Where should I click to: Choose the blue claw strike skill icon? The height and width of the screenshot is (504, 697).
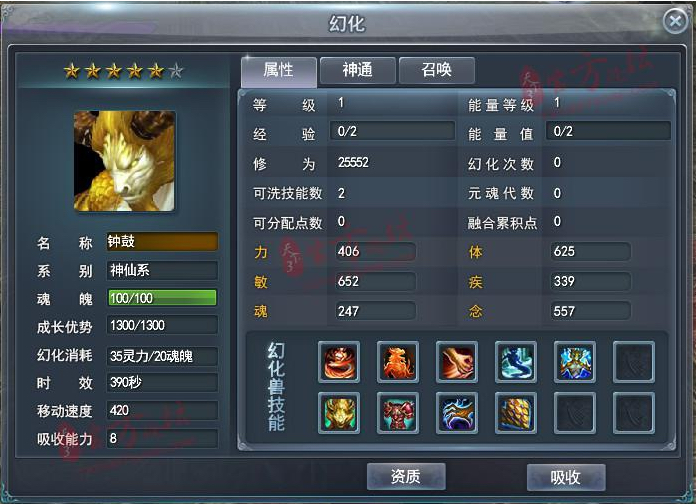457,413
